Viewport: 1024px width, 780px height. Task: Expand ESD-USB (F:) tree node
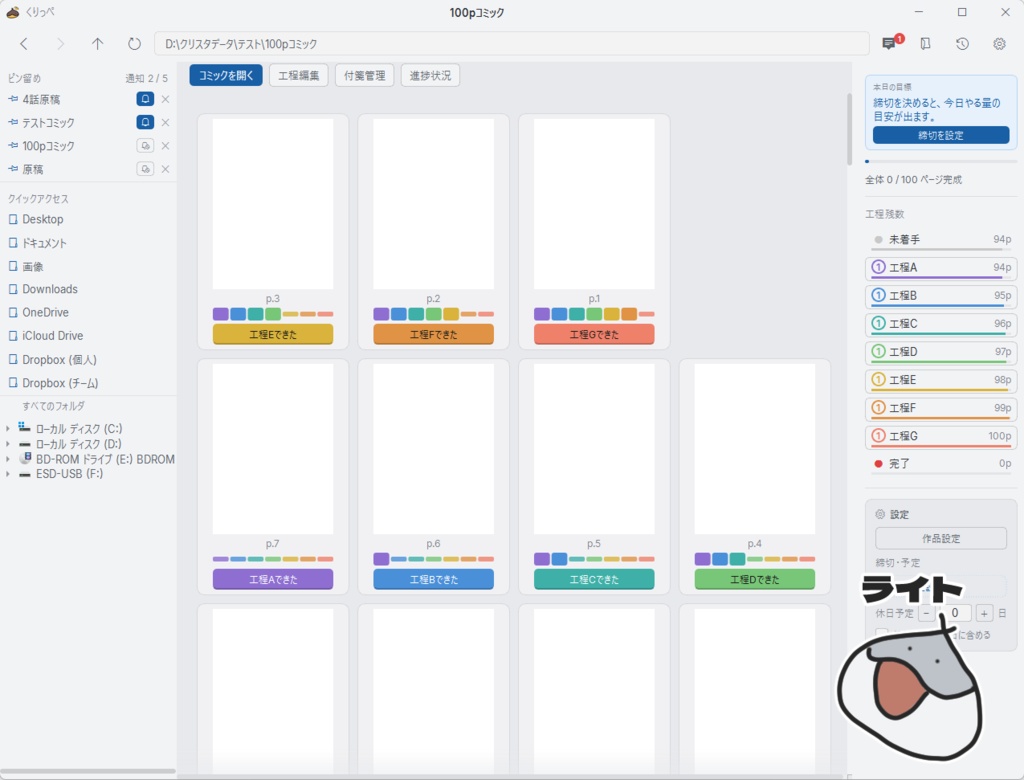7,474
